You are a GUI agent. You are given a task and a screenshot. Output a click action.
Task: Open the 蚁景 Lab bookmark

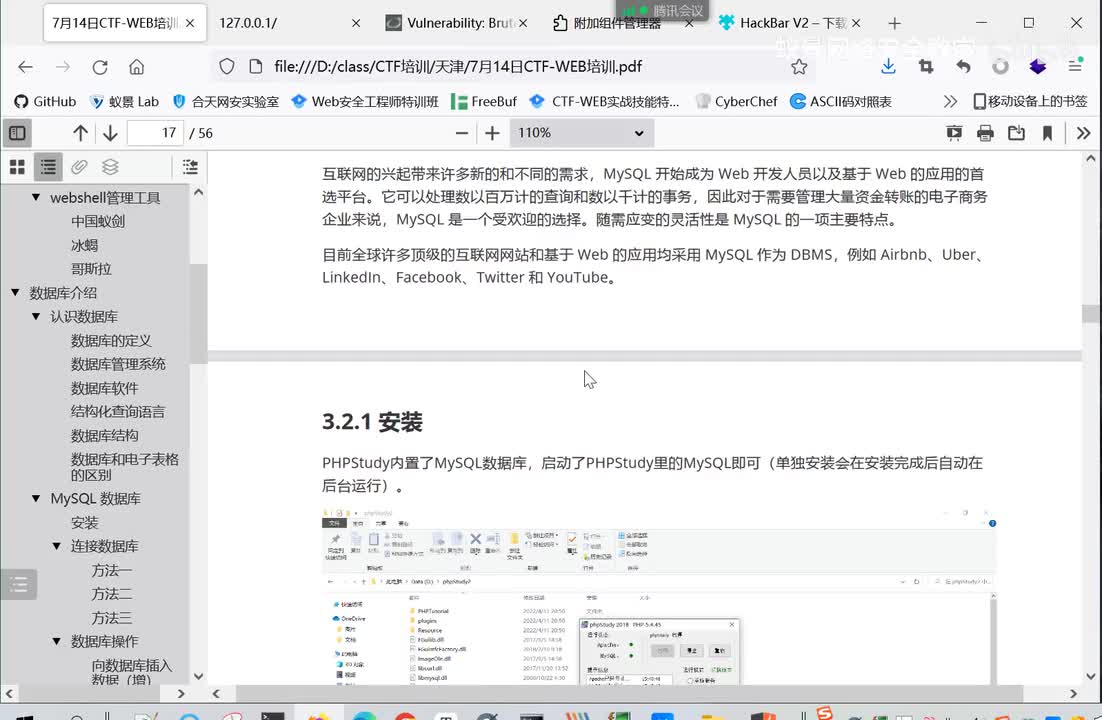click(x=124, y=101)
